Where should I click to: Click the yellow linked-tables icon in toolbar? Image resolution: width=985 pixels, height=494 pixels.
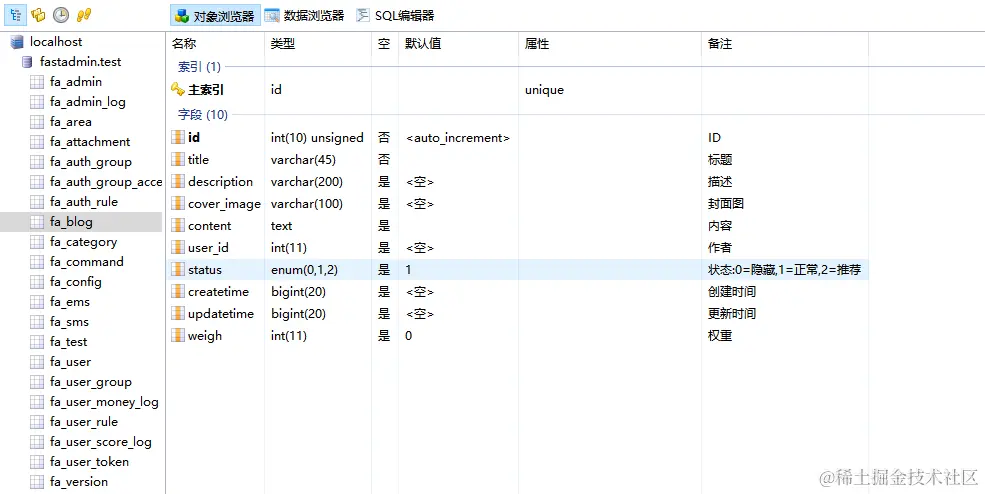point(38,14)
